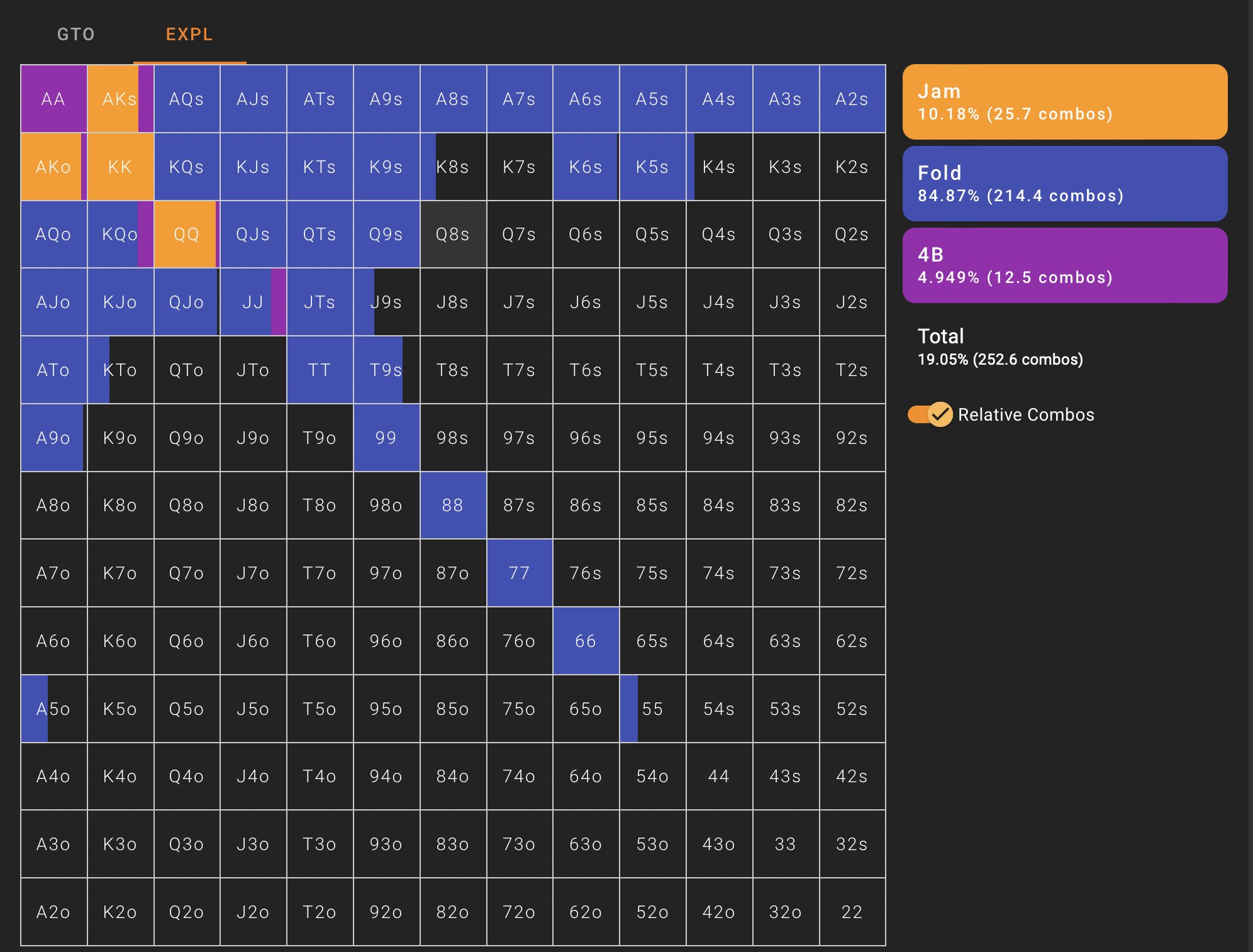The image size is (1253, 952).
Task: Click the QQ hand cell
Action: tap(186, 235)
